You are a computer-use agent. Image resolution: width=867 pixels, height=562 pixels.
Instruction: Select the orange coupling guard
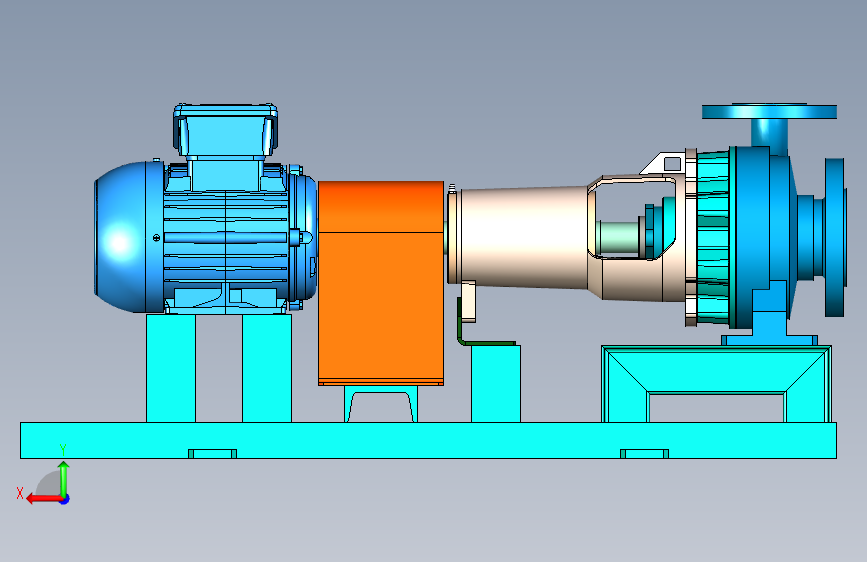(x=380, y=283)
